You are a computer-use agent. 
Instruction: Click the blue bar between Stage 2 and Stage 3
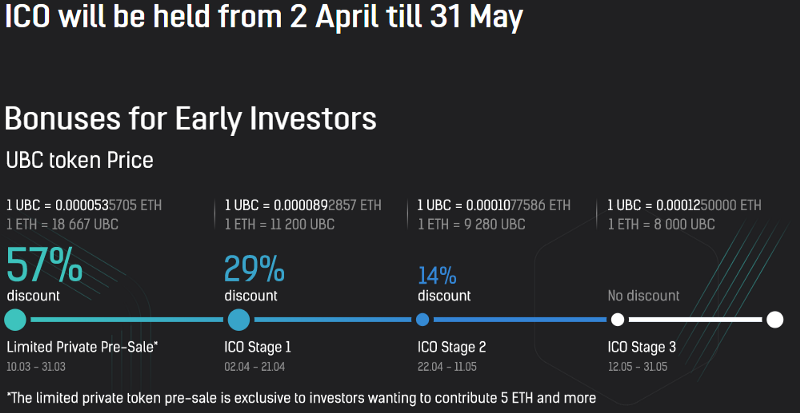520,320
